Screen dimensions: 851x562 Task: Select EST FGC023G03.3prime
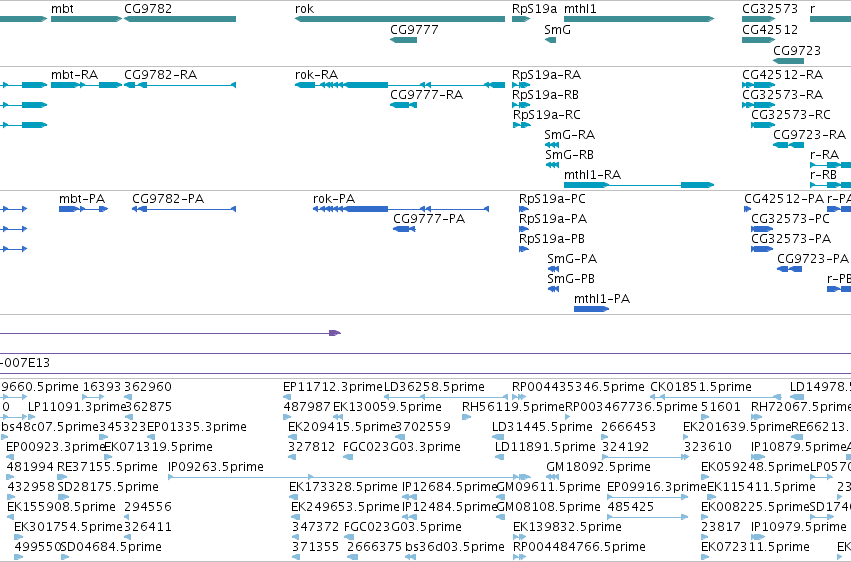pos(402,447)
